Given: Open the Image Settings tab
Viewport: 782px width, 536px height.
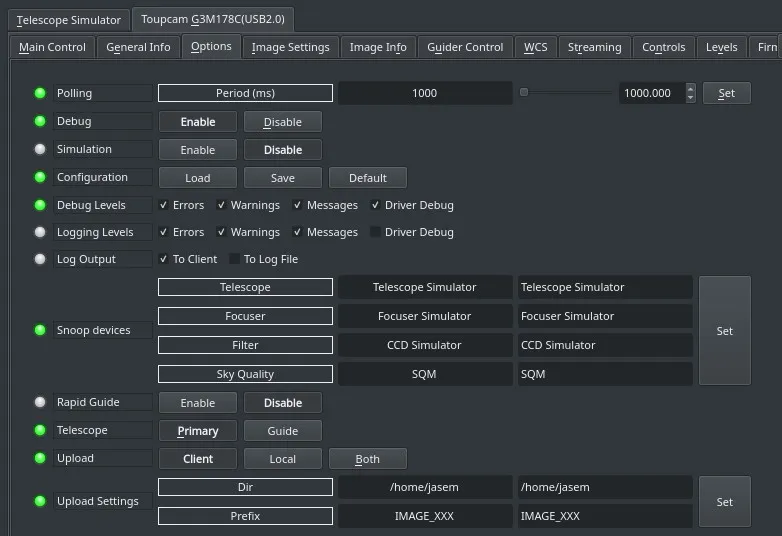Looking at the screenshot, I should coord(290,47).
